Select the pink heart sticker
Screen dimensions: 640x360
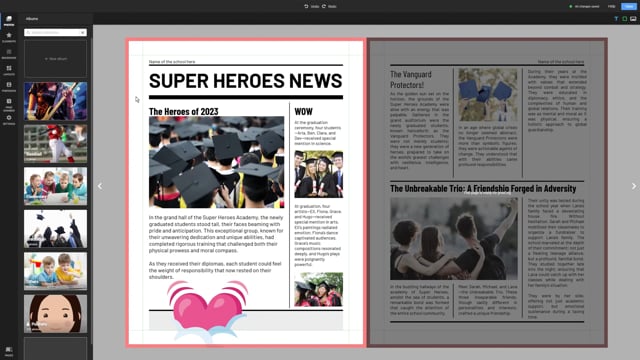coord(207,311)
